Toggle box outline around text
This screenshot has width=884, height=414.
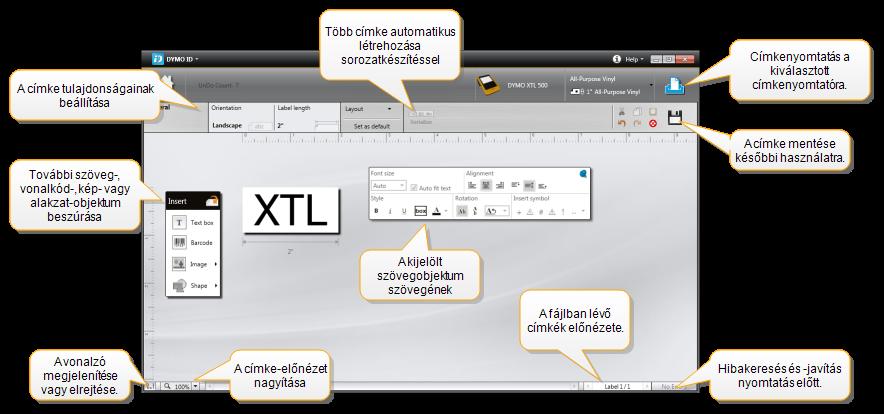pos(421,211)
